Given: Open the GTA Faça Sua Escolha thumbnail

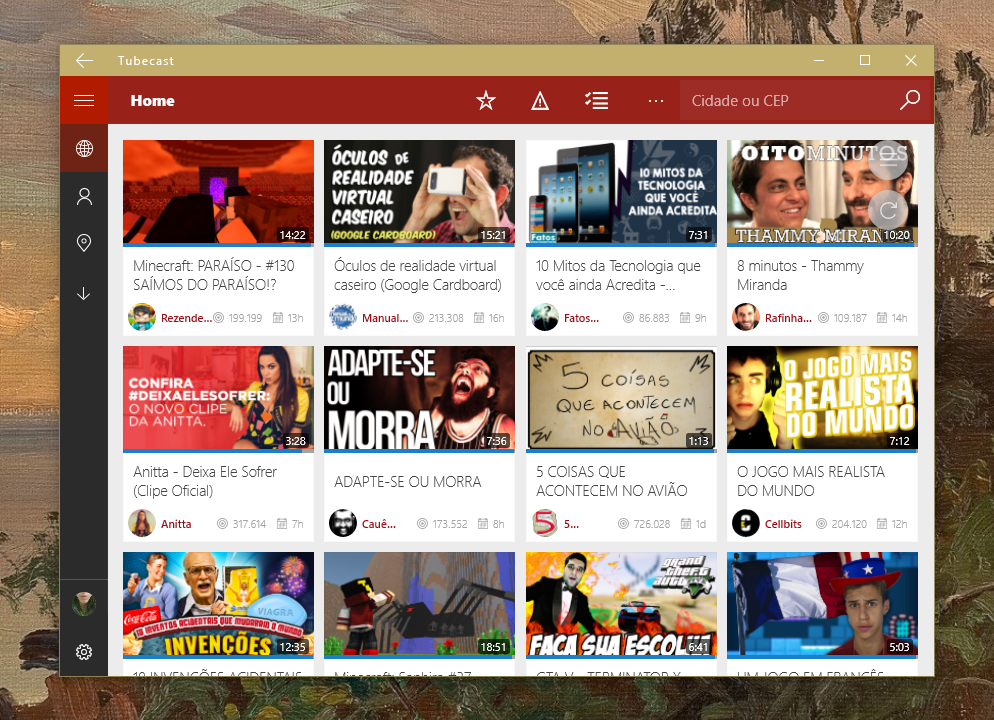Looking at the screenshot, I should [621, 604].
